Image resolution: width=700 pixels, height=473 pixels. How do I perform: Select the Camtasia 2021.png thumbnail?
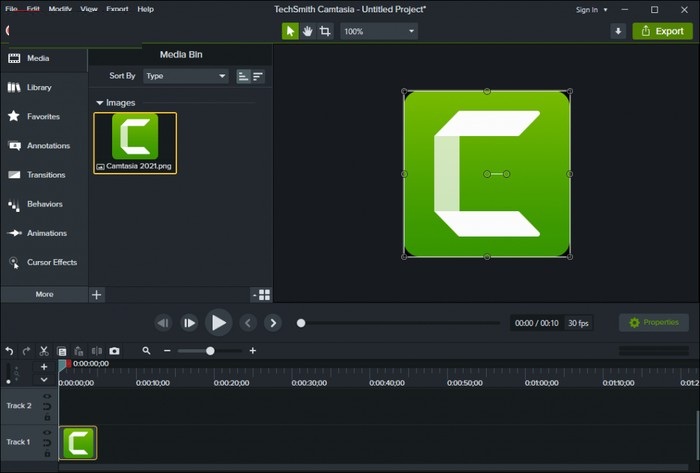click(x=135, y=143)
